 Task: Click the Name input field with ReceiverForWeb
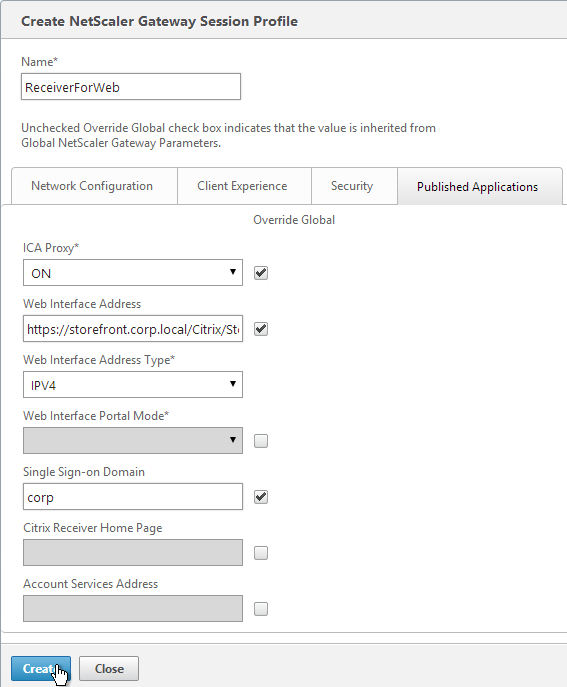tap(131, 87)
